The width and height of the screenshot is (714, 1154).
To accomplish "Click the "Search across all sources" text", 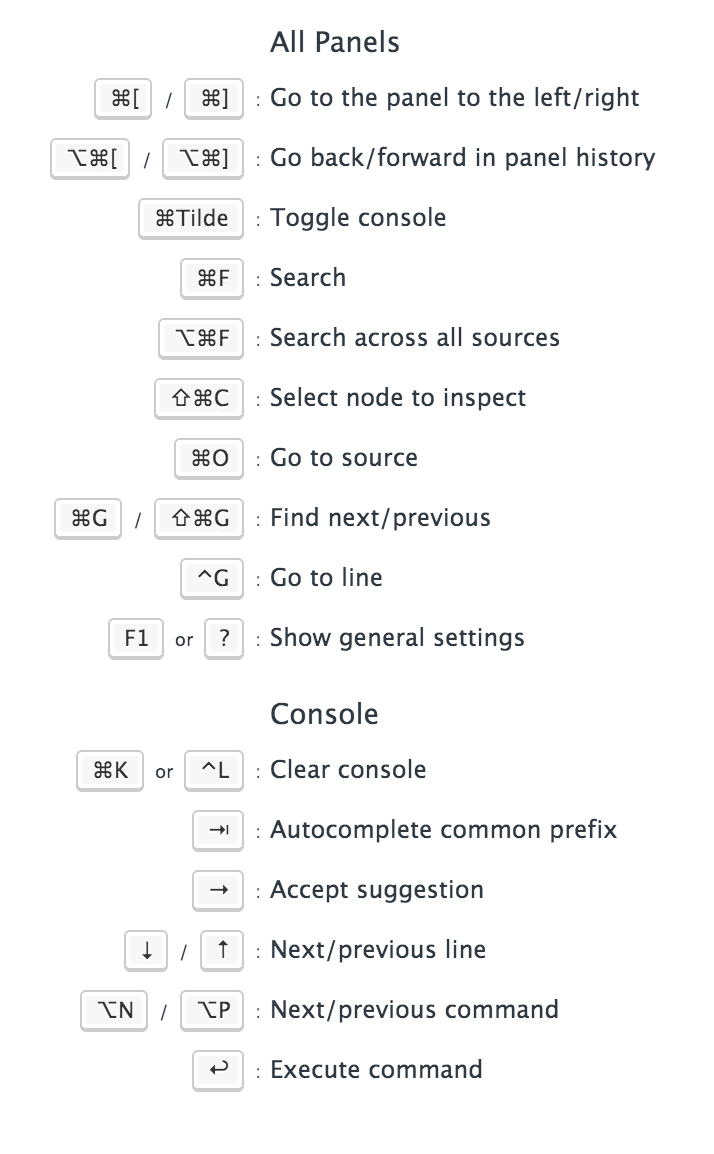I will (x=414, y=338).
